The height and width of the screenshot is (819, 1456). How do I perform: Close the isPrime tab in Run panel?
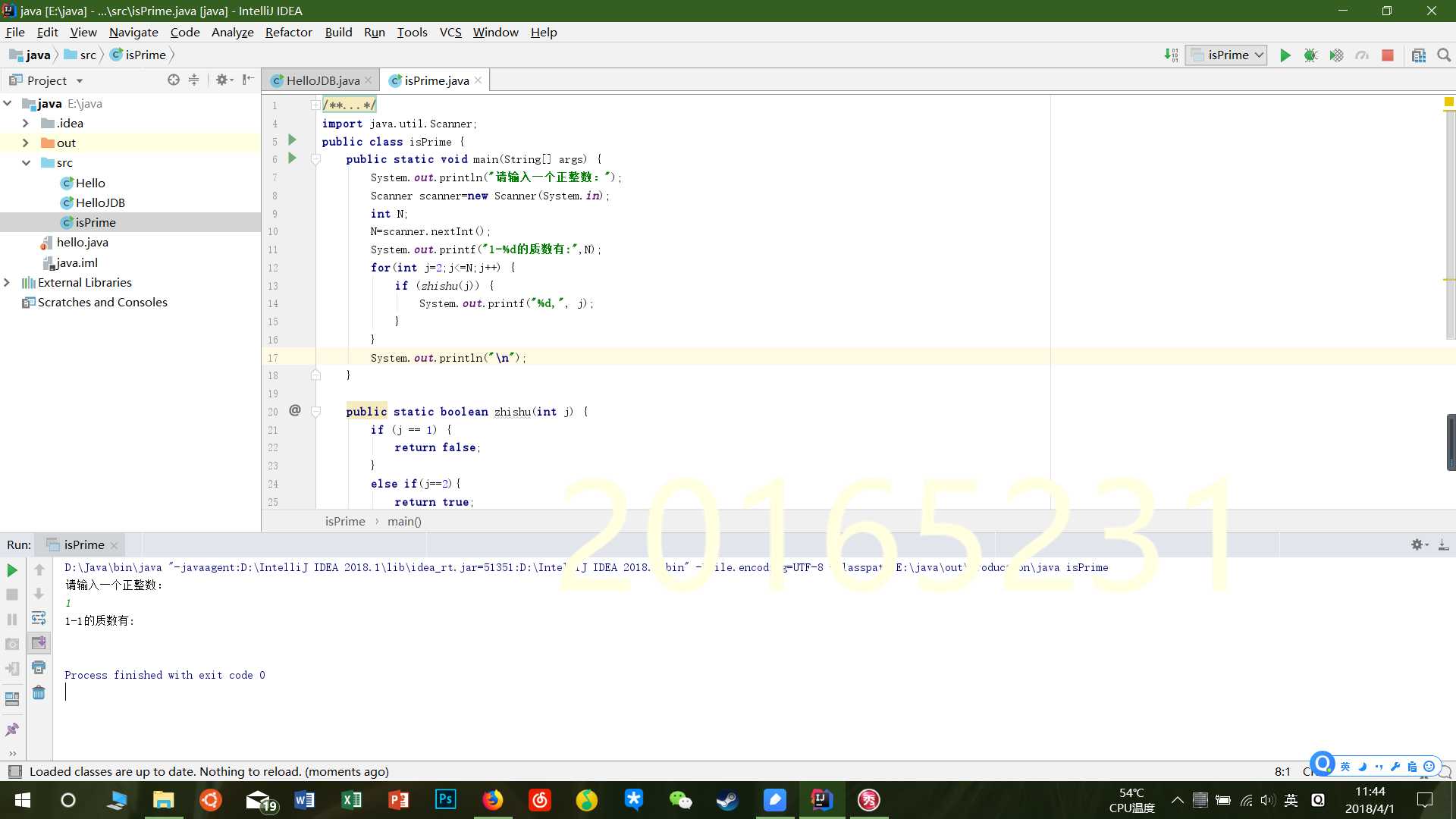114,545
